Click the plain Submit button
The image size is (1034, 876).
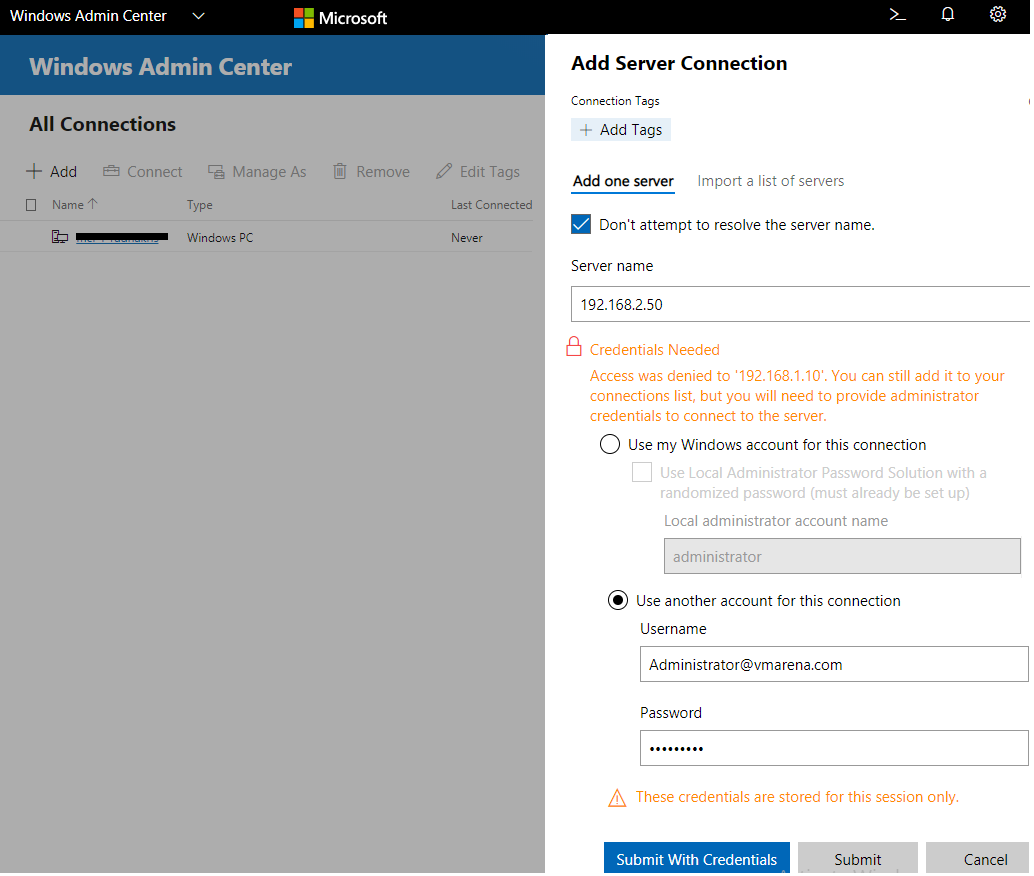[858, 858]
